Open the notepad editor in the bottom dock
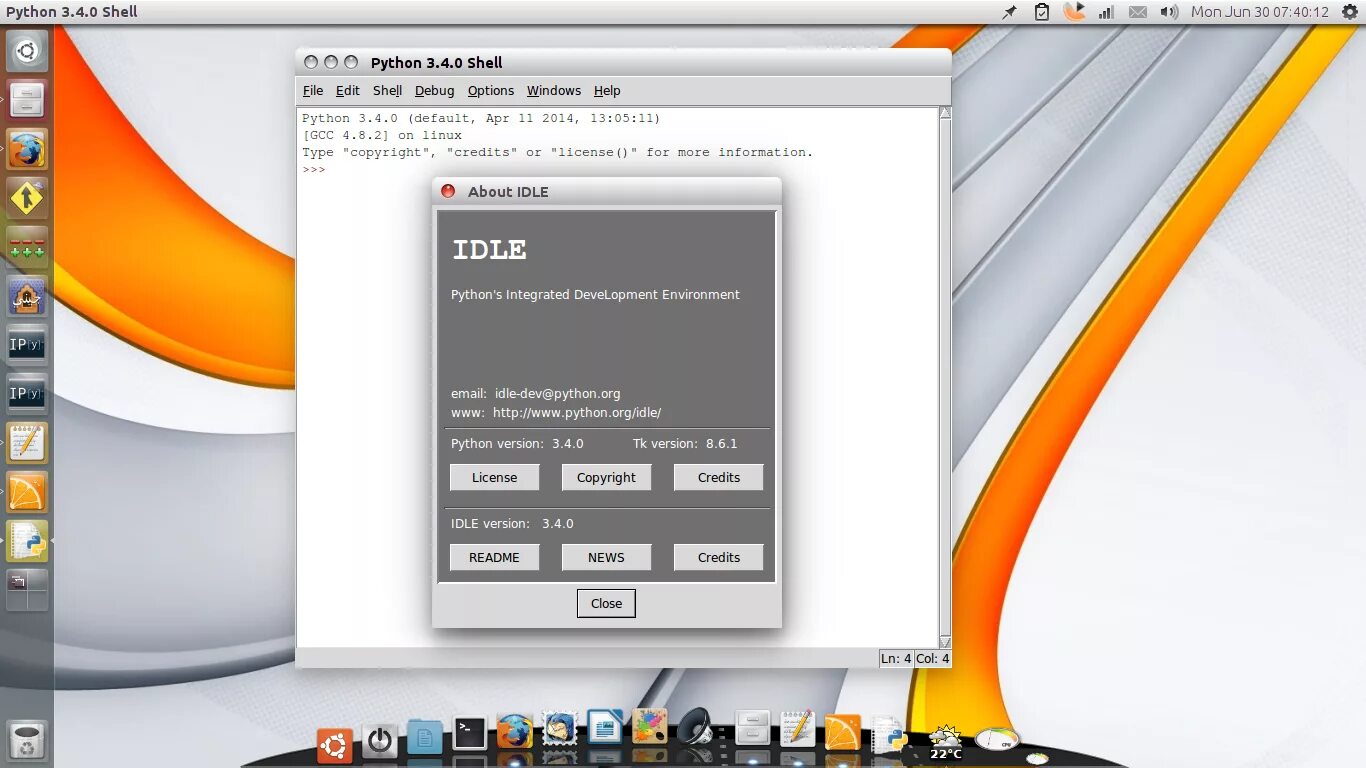This screenshot has height=768, width=1366. [x=797, y=728]
